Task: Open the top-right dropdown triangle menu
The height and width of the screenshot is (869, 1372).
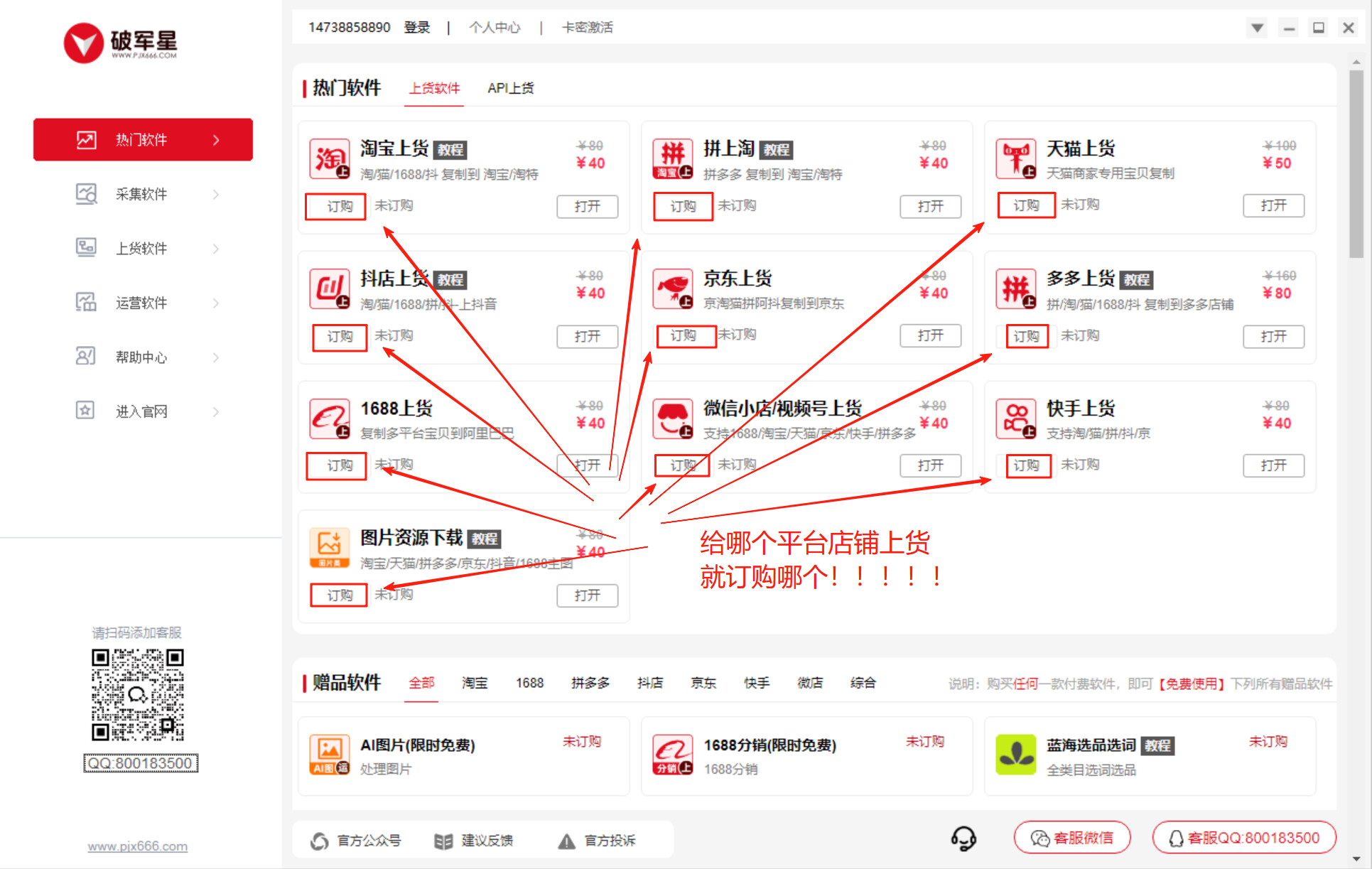Action: click(x=1257, y=28)
